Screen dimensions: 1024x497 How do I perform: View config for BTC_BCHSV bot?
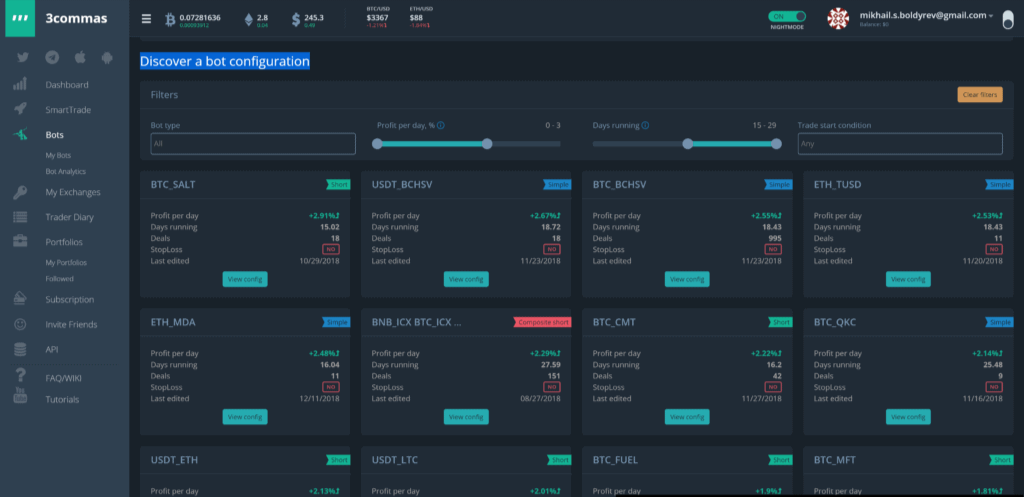click(x=687, y=279)
